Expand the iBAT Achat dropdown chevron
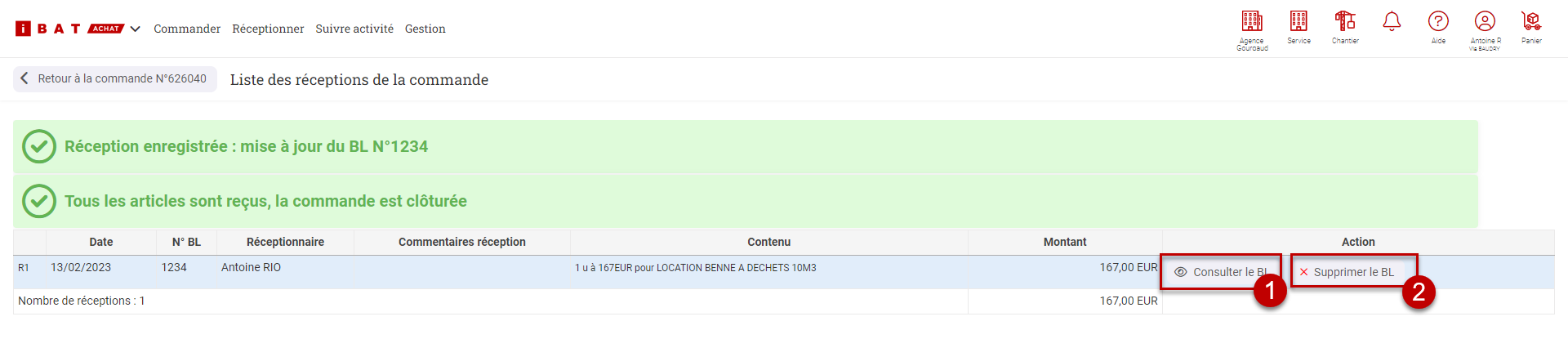The height and width of the screenshot is (339, 1568). pos(136,29)
